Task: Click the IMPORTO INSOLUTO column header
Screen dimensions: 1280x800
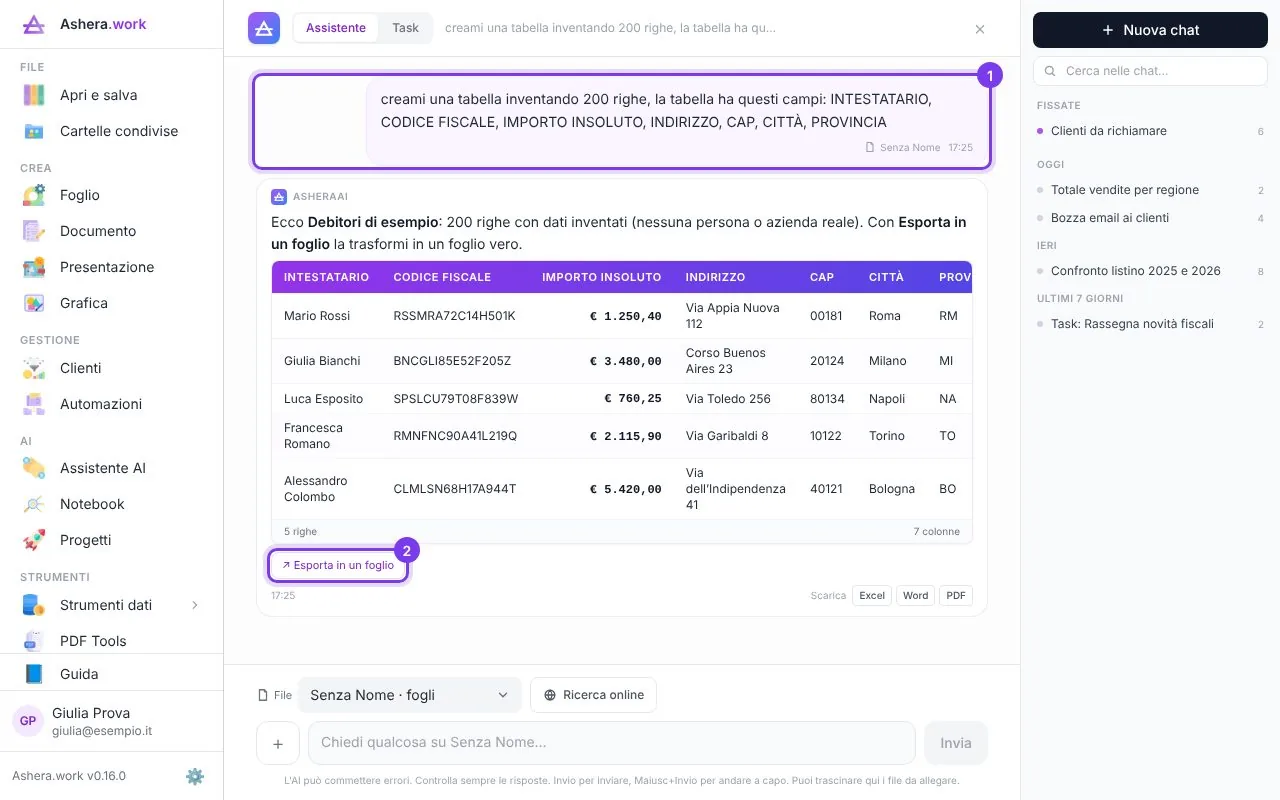Action: tap(602, 277)
